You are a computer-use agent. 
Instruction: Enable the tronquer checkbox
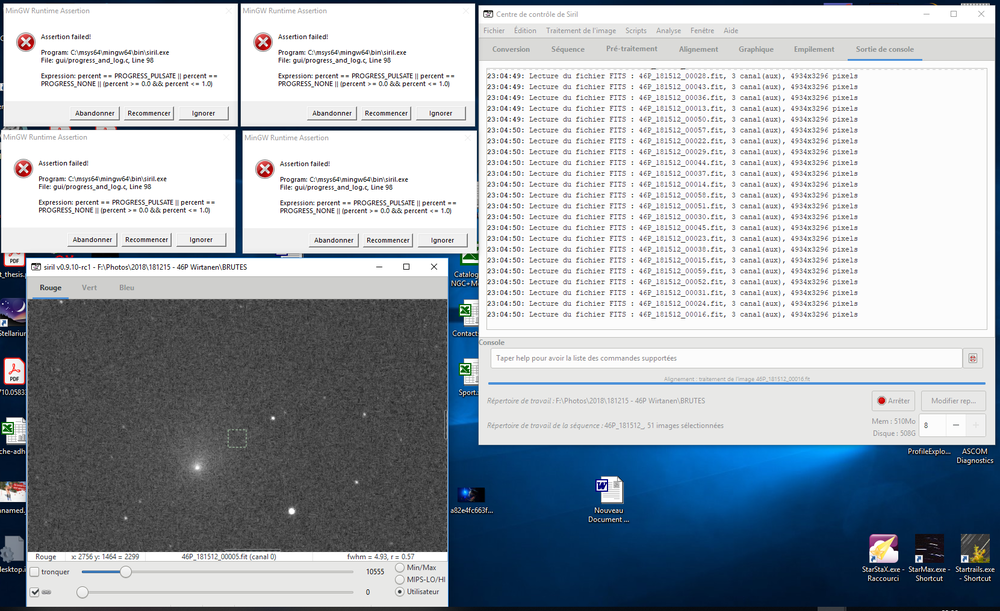[35, 572]
